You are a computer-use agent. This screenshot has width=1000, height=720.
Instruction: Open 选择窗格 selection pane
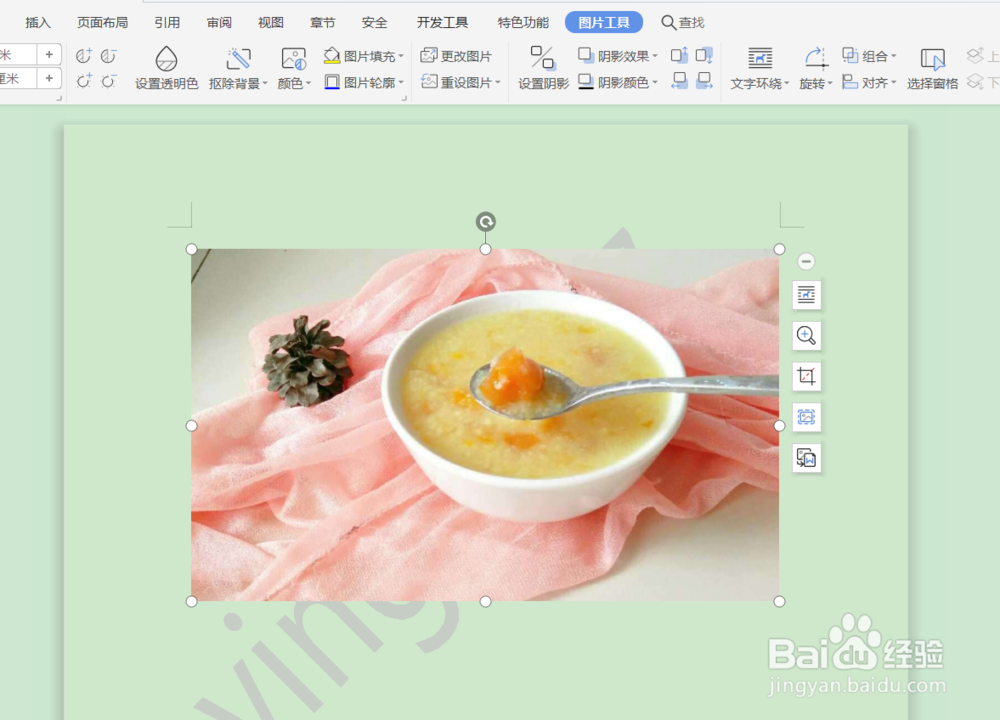(x=932, y=68)
